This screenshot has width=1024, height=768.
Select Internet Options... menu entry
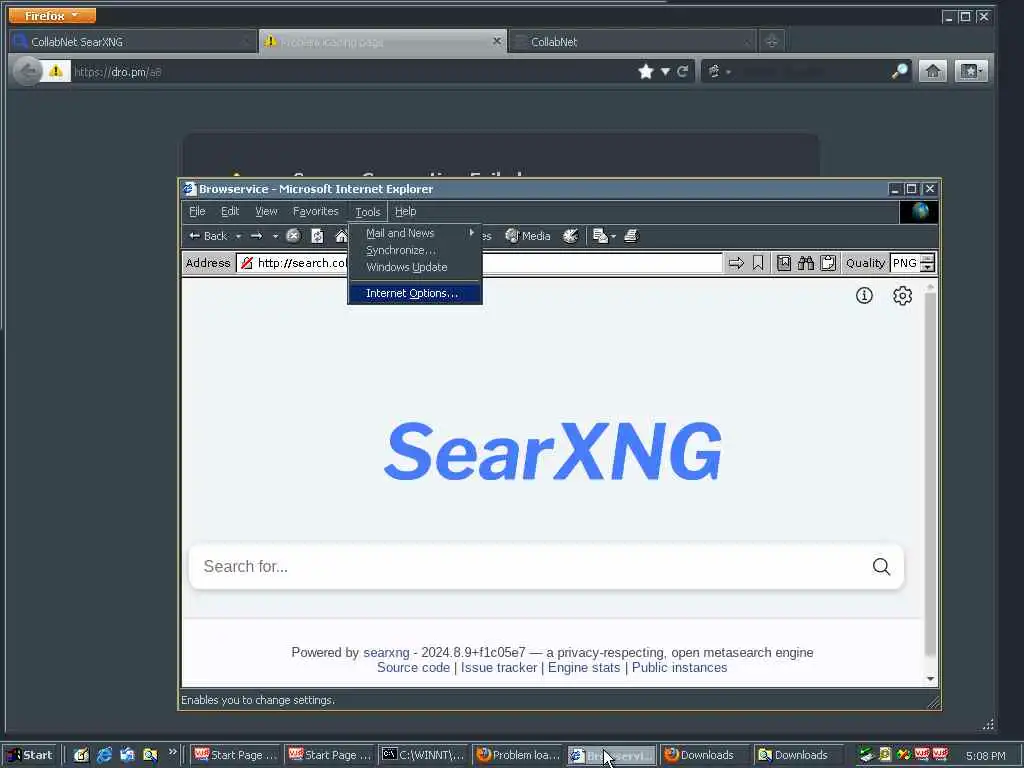[415, 293]
